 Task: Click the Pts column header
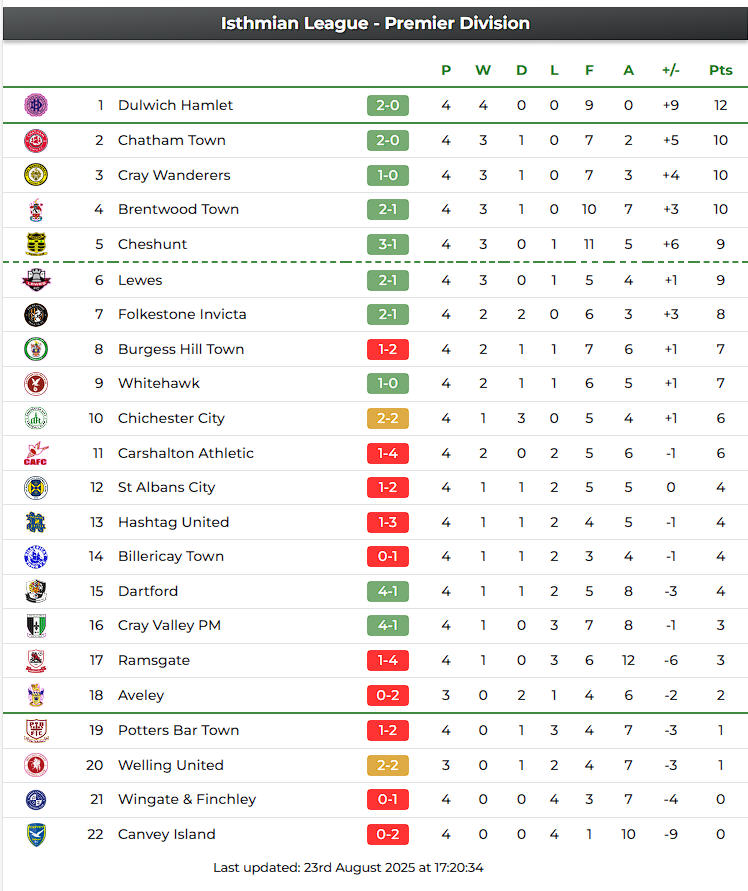point(720,70)
